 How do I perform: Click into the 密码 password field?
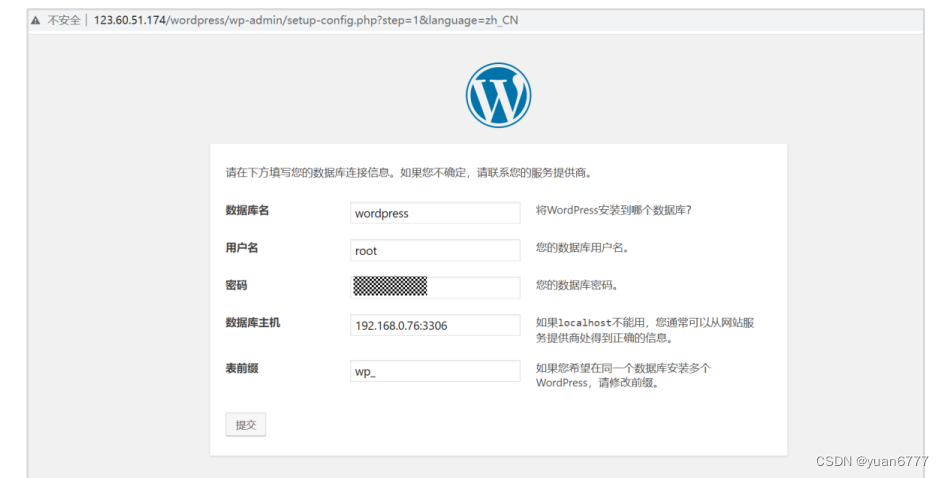(435, 287)
